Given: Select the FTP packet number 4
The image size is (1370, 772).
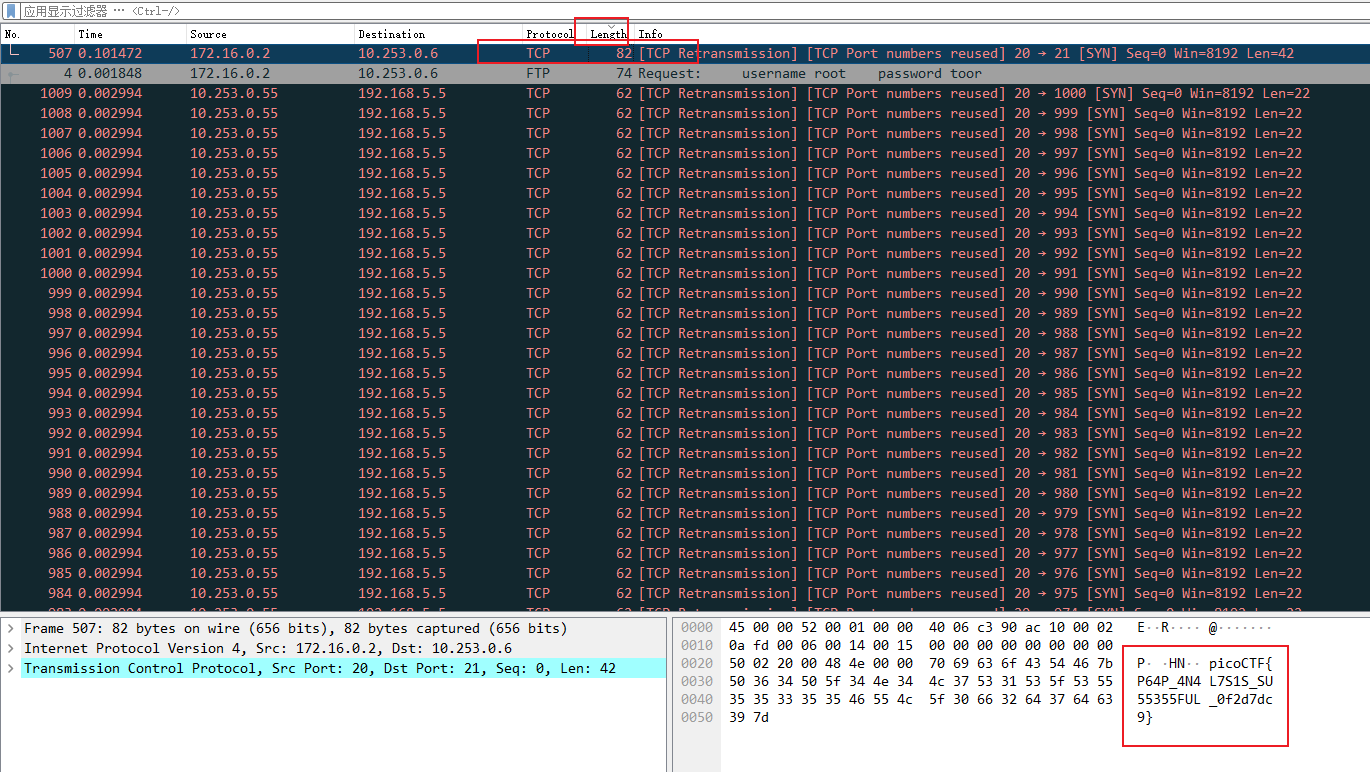Looking at the screenshot, I should [684, 73].
